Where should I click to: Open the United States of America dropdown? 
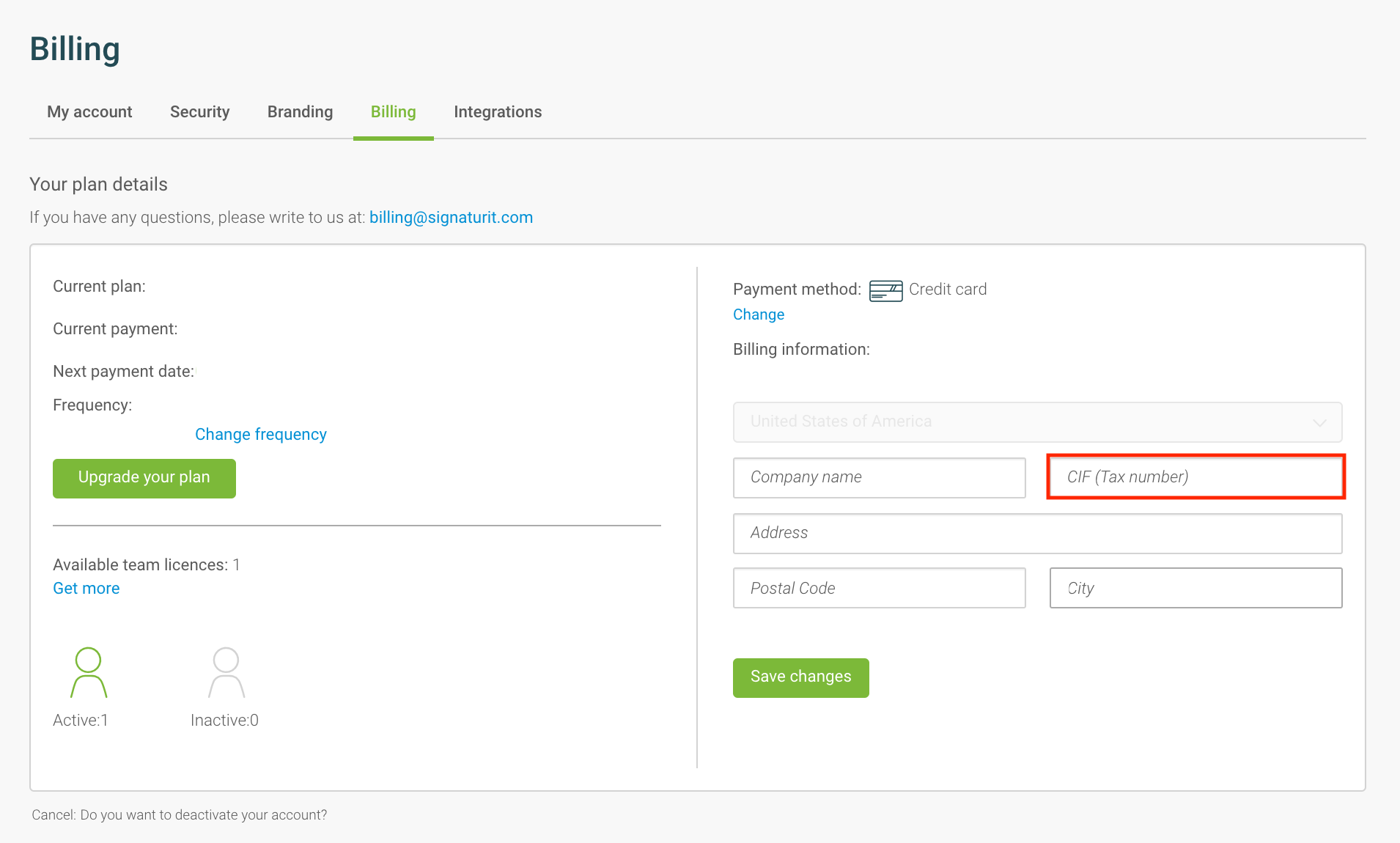[1037, 422]
